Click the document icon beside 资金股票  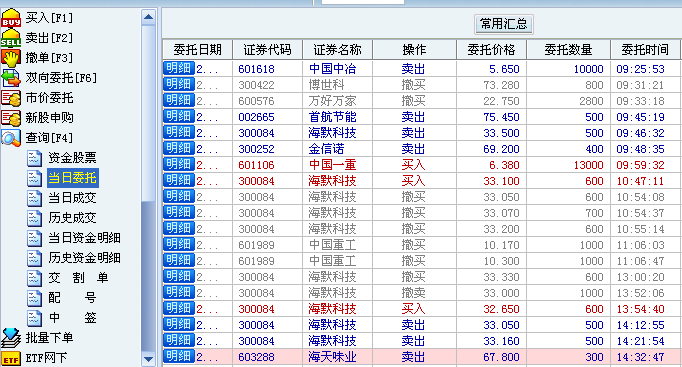pos(34,158)
